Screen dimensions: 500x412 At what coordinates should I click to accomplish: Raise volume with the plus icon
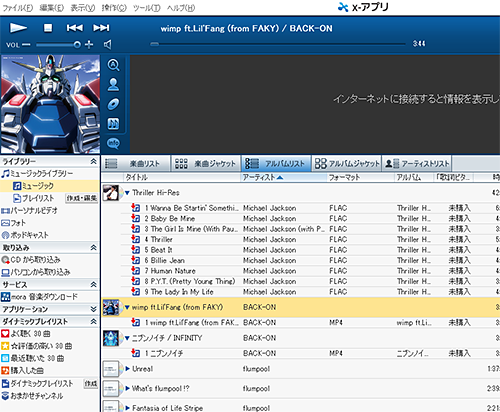point(89,44)
